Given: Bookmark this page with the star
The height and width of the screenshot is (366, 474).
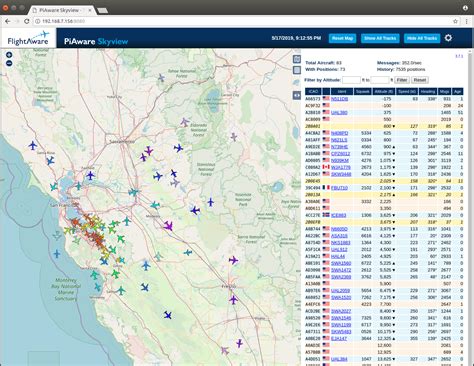Looking at the screenshot, I should pyautogui.click(x=455, y=21).
